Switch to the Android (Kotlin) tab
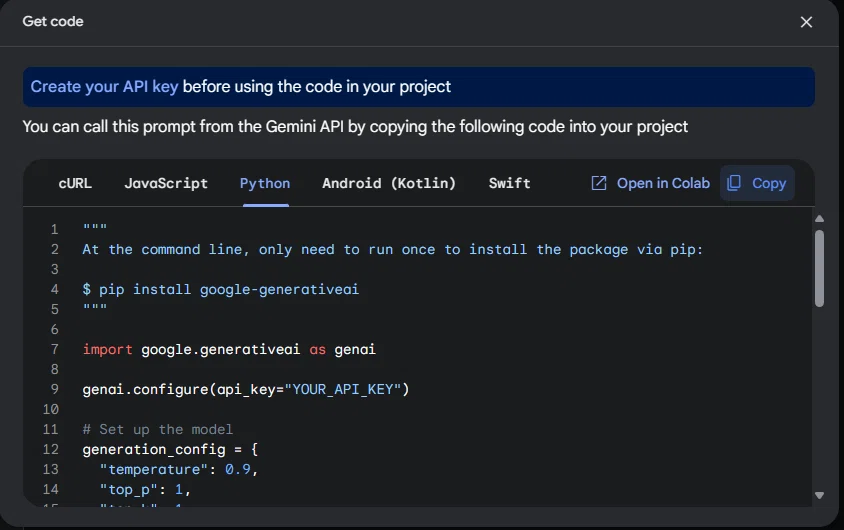This screenshot has height=530, width=844. [389, 183]
